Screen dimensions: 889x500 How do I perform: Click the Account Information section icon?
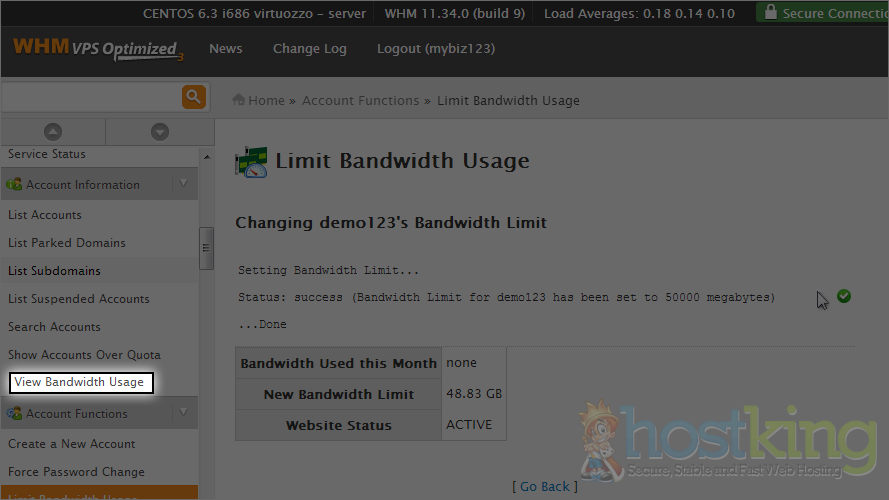(14, 184)
